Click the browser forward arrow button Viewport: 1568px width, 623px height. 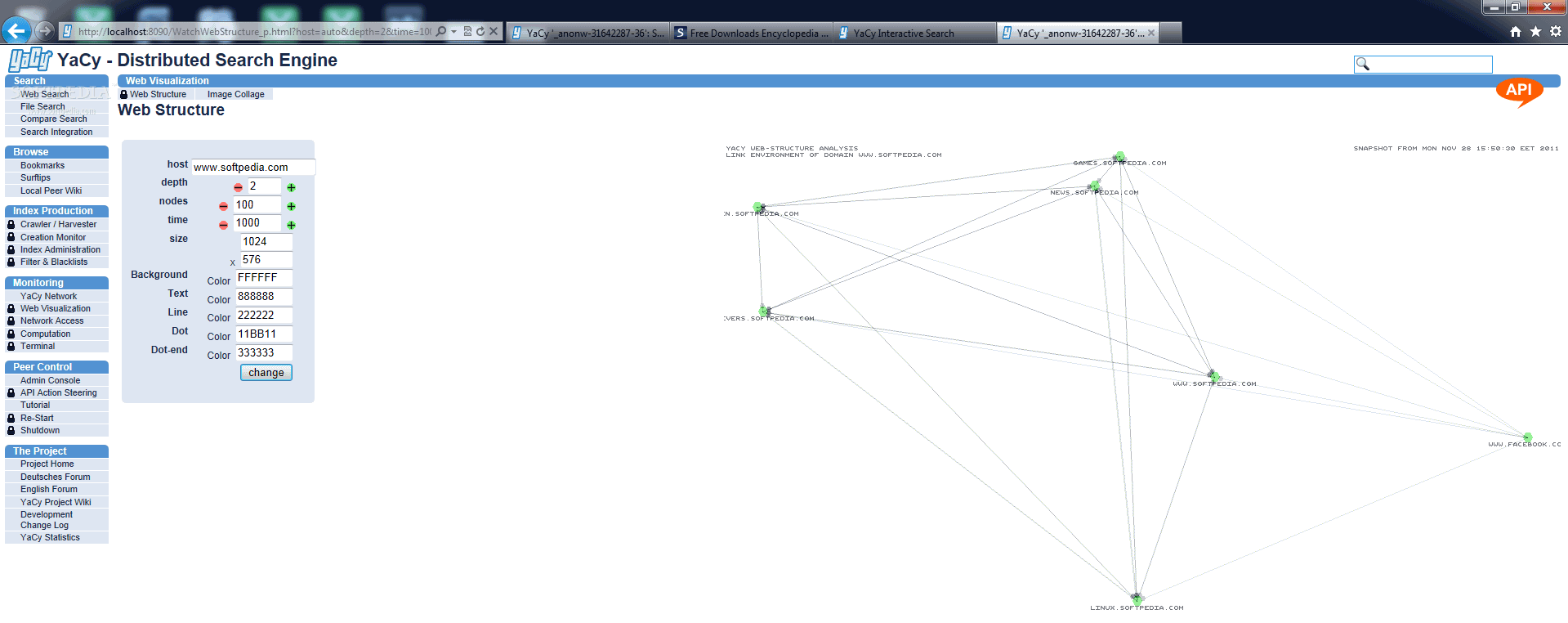click(x=45, y=31)
